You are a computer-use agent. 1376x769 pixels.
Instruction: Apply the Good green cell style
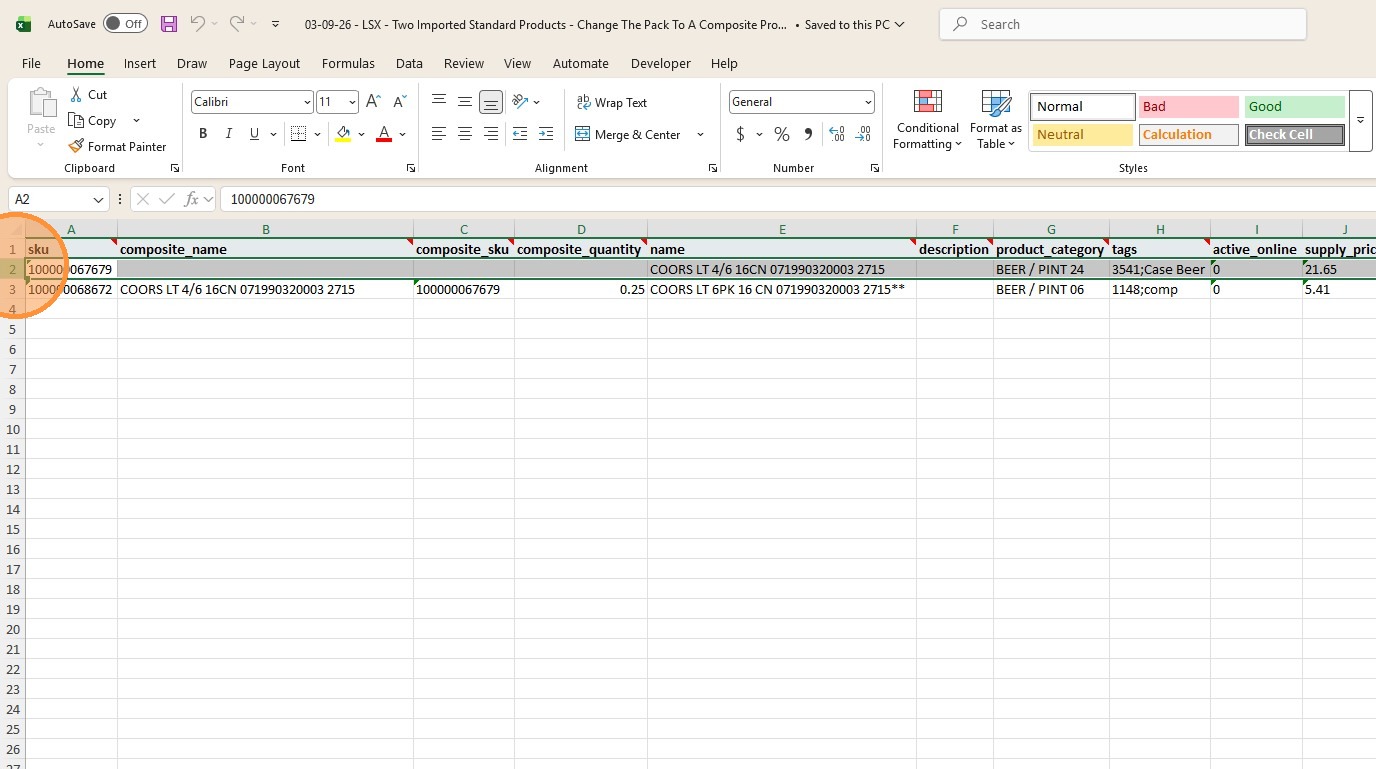point(1295,106)
